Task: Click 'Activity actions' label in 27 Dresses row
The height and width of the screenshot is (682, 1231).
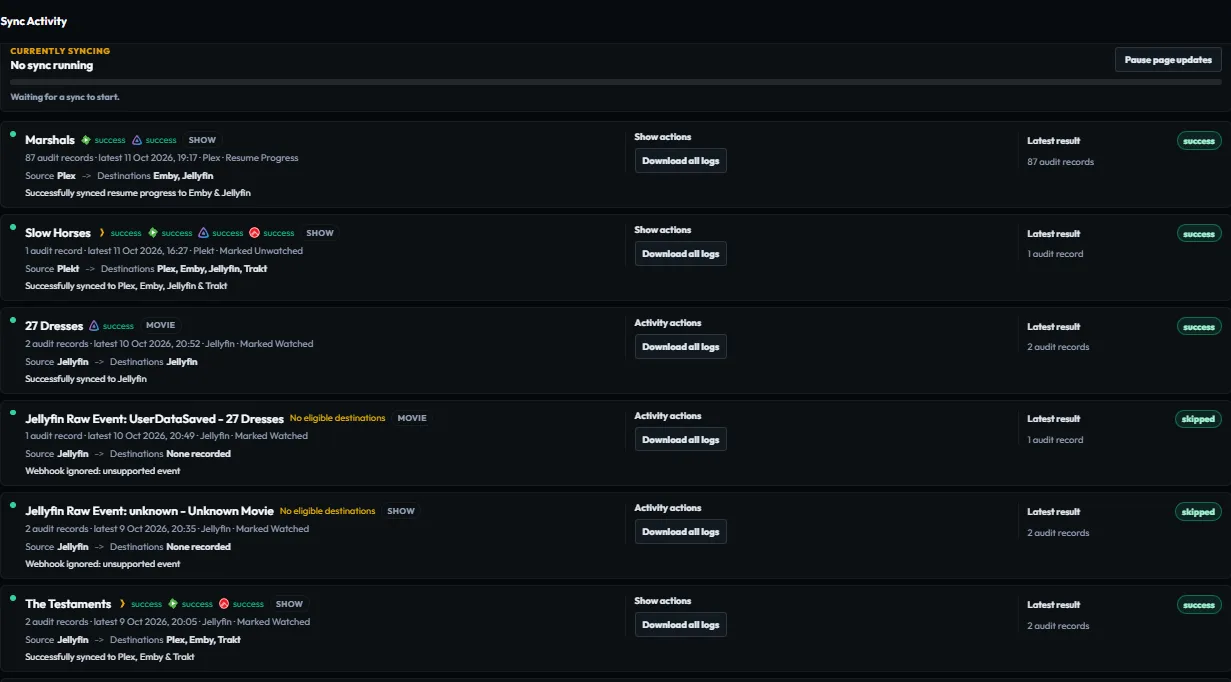Action: (668, 323)
